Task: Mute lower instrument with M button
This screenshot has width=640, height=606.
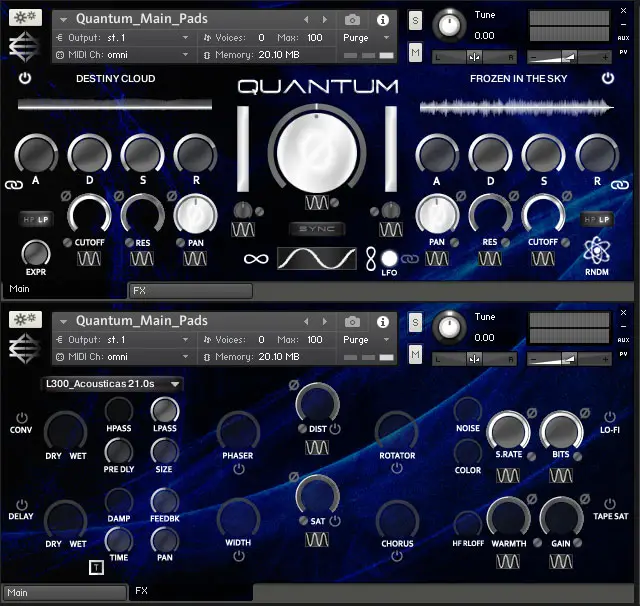Action: [x=415, y=355]
